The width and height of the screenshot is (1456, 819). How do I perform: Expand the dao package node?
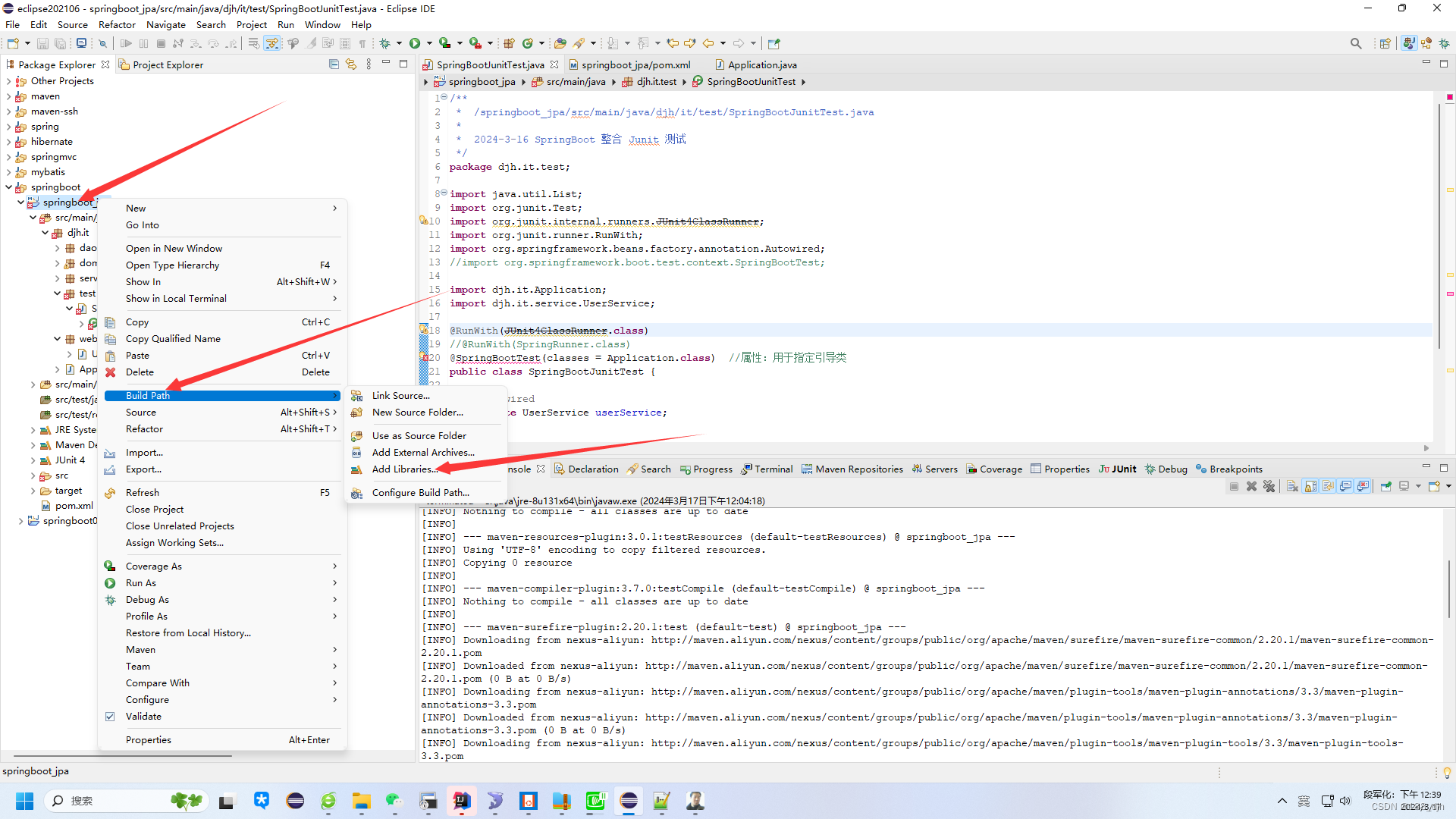coord(57,248)
